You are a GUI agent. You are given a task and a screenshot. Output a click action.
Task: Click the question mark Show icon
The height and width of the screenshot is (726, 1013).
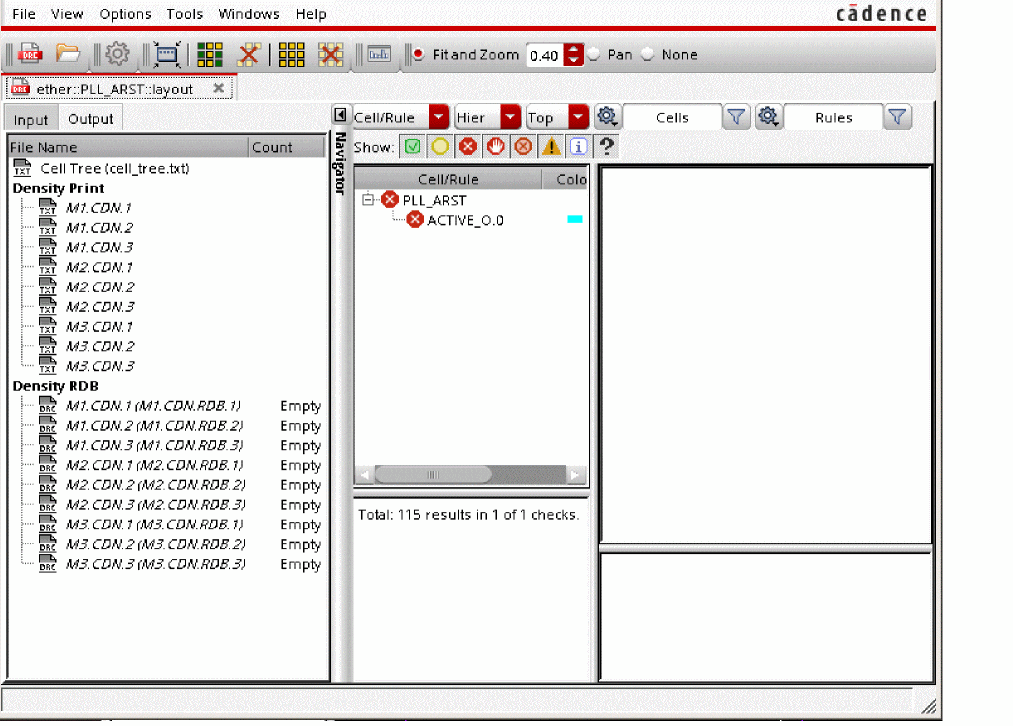coord(605,147)
